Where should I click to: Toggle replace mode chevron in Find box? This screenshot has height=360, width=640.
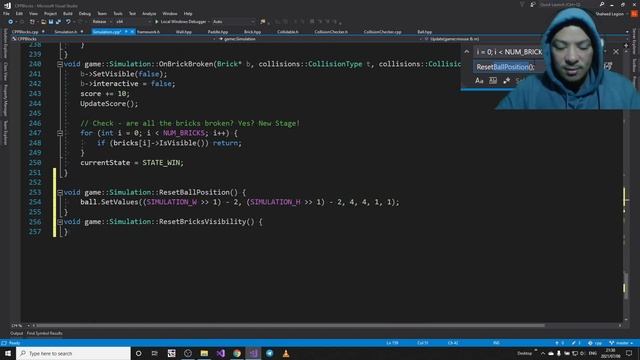pos(467,52)
